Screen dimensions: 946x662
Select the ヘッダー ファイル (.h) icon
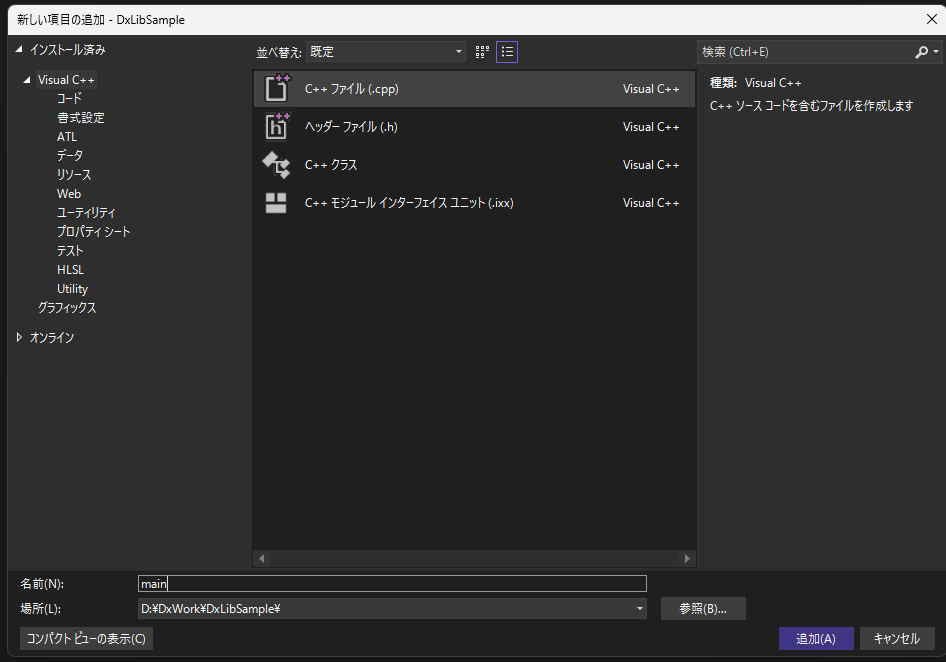pyautogui.click(x=277, y=126)
